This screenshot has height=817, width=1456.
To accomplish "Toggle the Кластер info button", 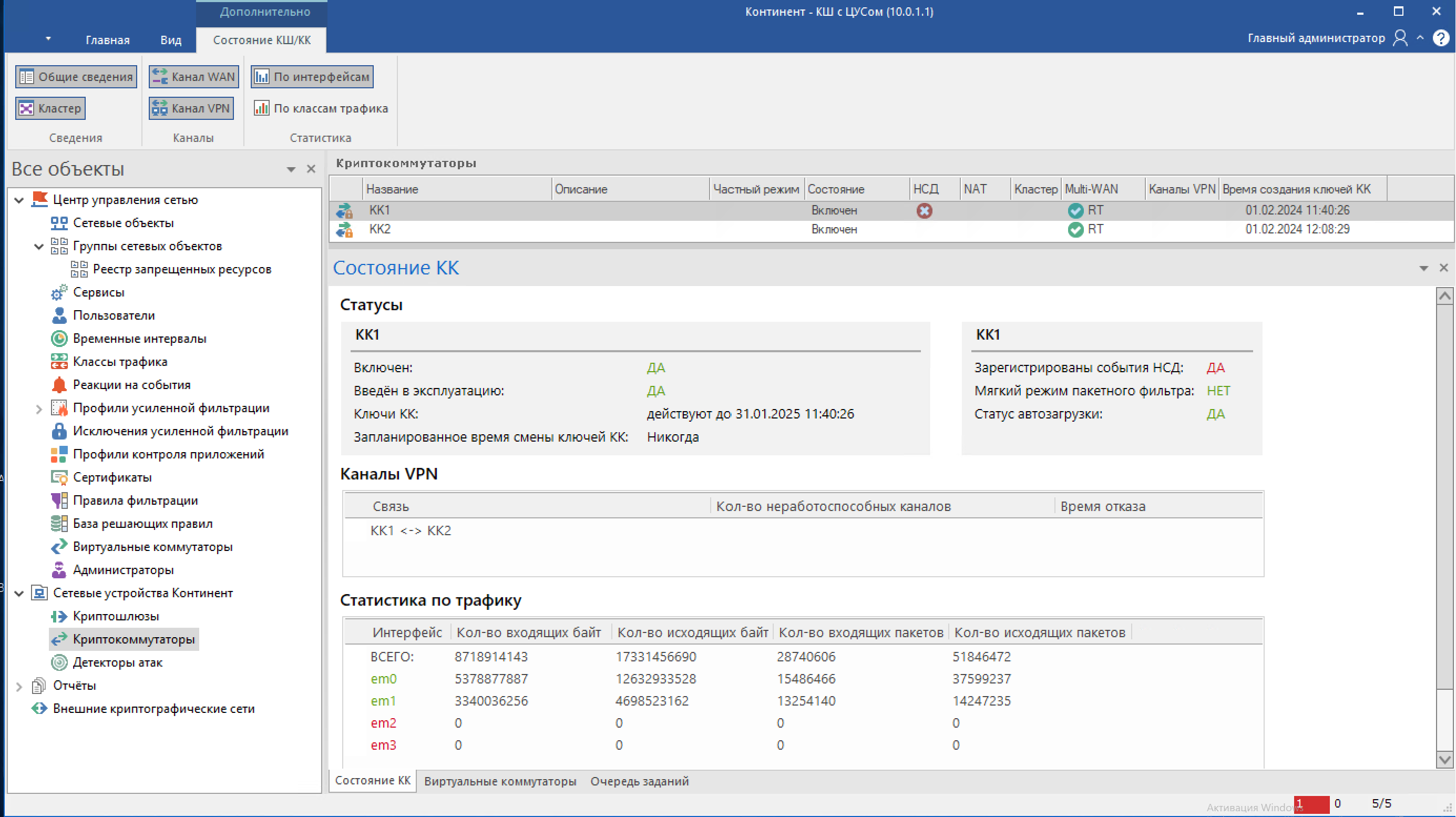I will tap(51, 108).
